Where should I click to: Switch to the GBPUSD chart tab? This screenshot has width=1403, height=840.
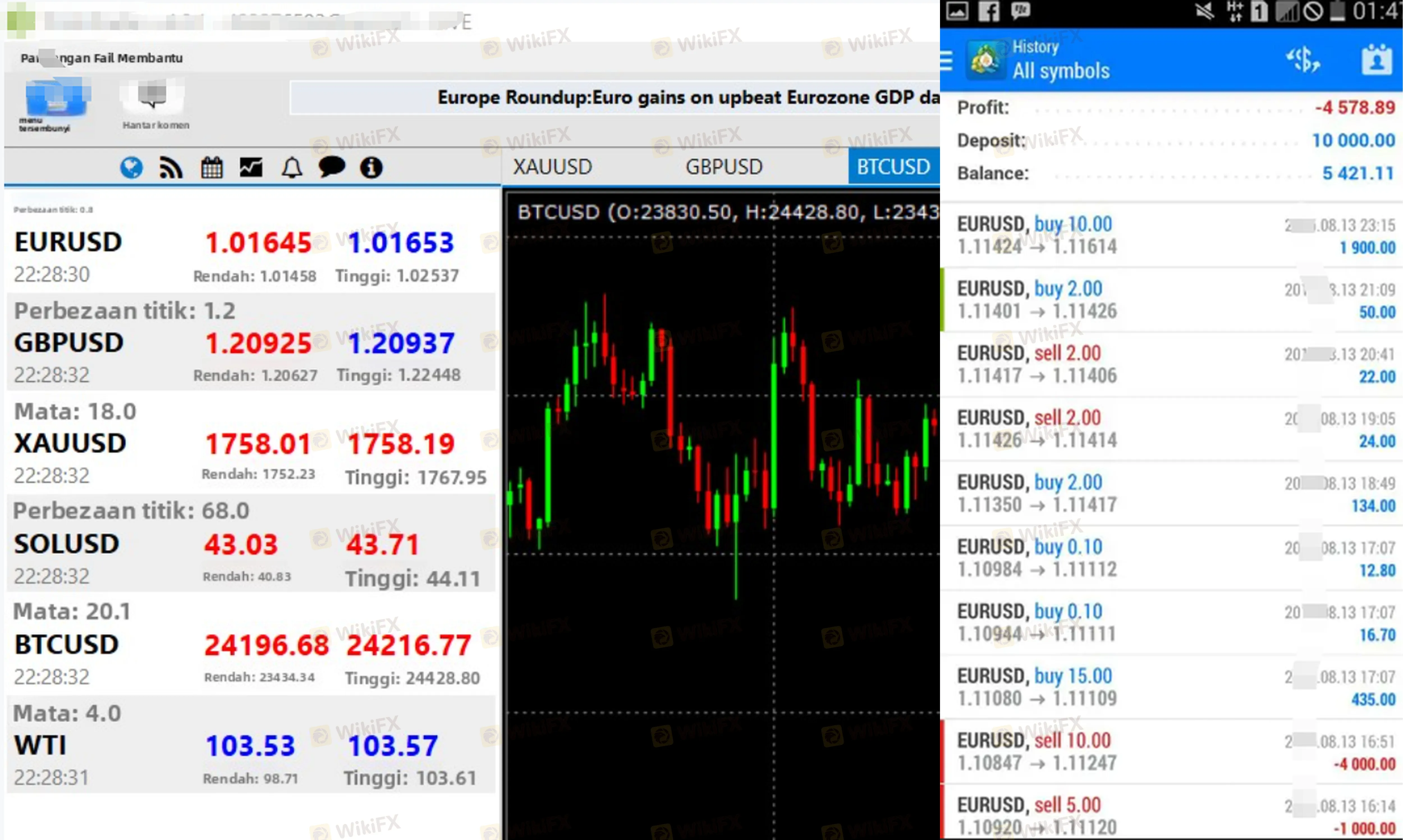click(724, 167)
